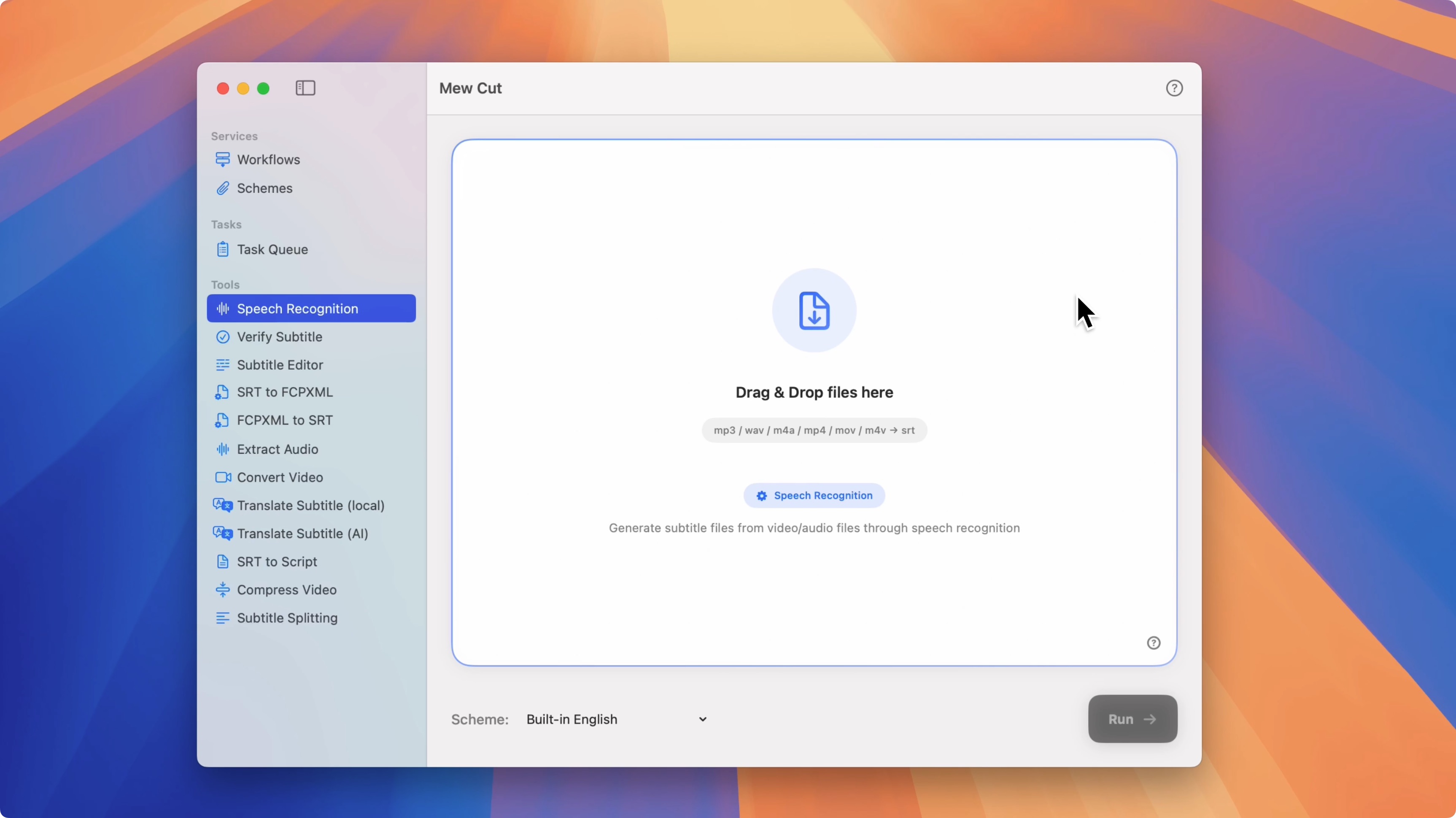This screenshot has height=818, width=1456.
Task: Open the Scheme dropdown to change language
Action: tap(615, 719)
